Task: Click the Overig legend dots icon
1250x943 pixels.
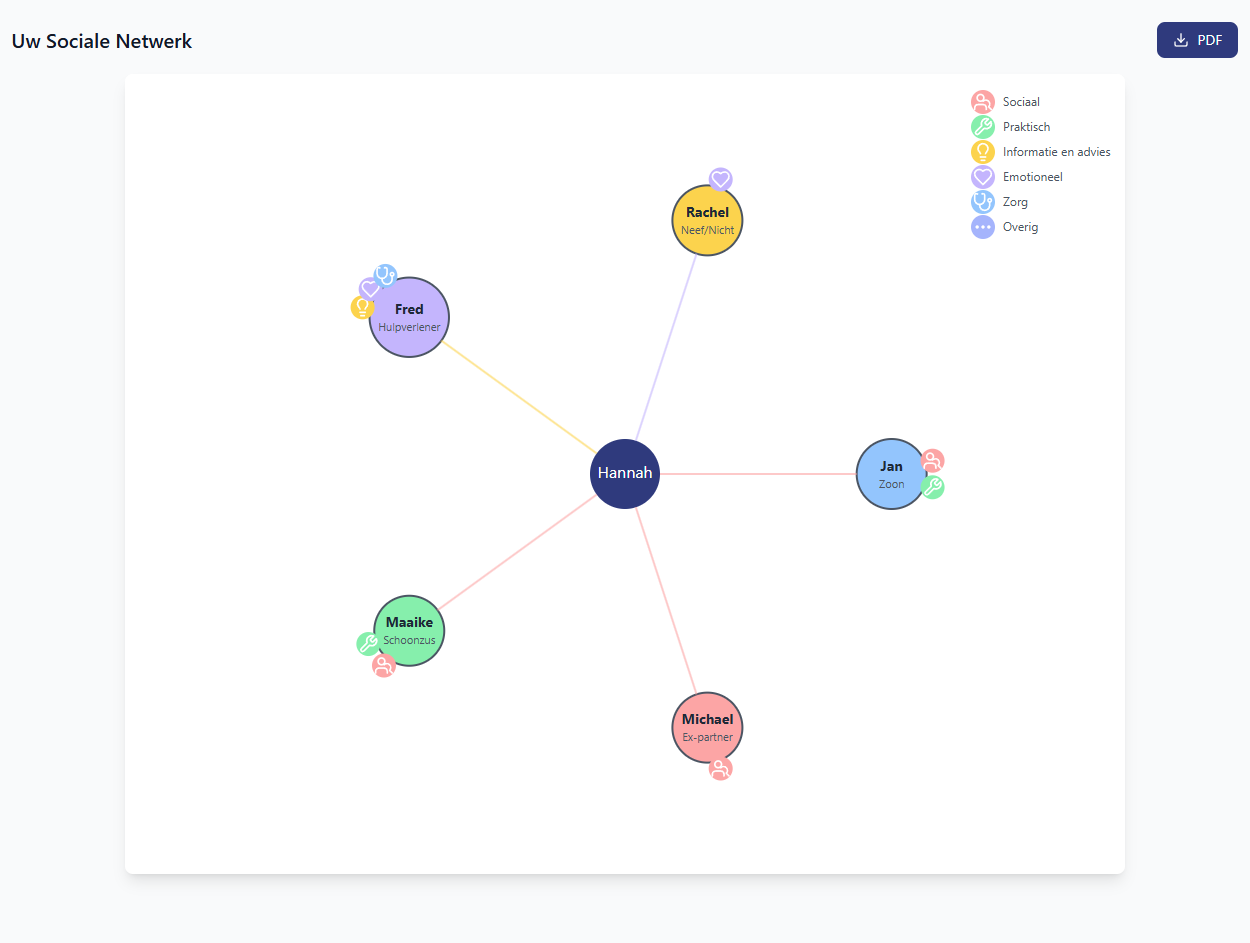Action: pos(983,227)
